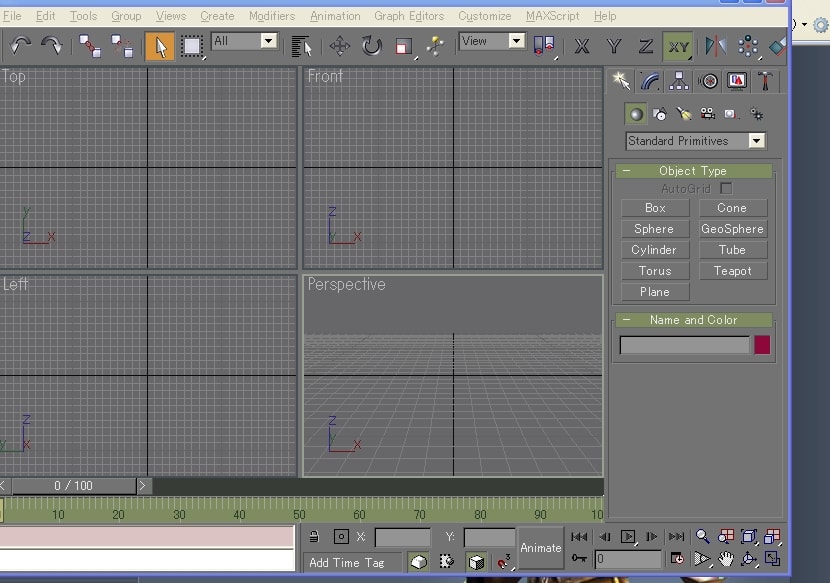Toggle Key Mode with the key icon
The height and width of the screenshot is (583, 830).
point(579,558)
